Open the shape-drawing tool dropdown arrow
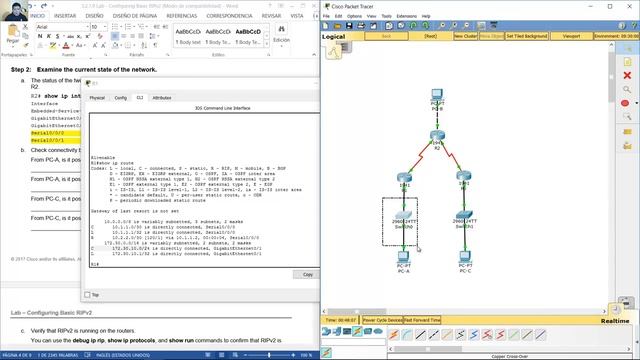The height and width of the screenshot is (360, 640). tap(636, 103)
